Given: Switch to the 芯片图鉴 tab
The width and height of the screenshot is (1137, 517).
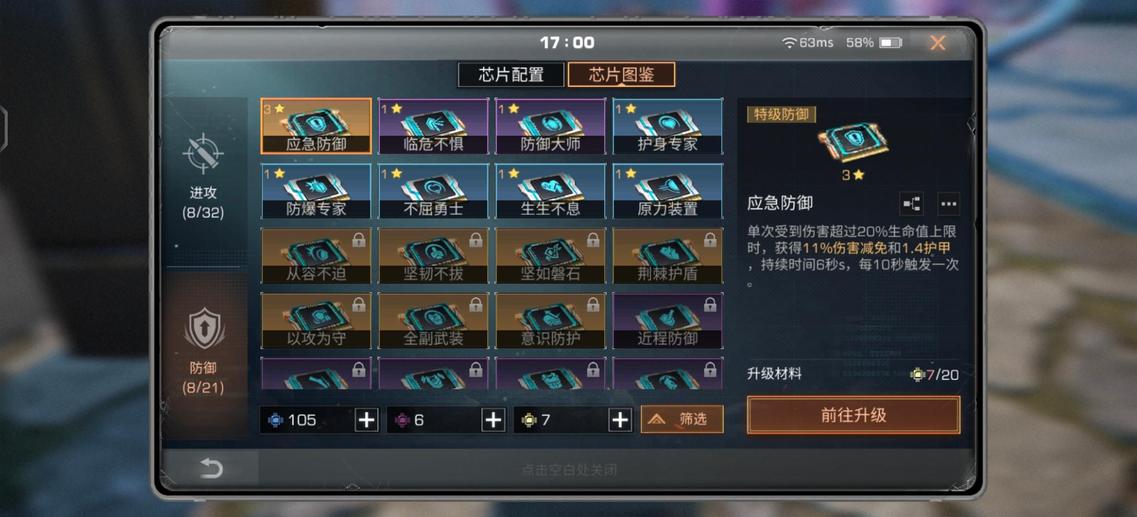Looking at the screenshot, I should point(621,74).
